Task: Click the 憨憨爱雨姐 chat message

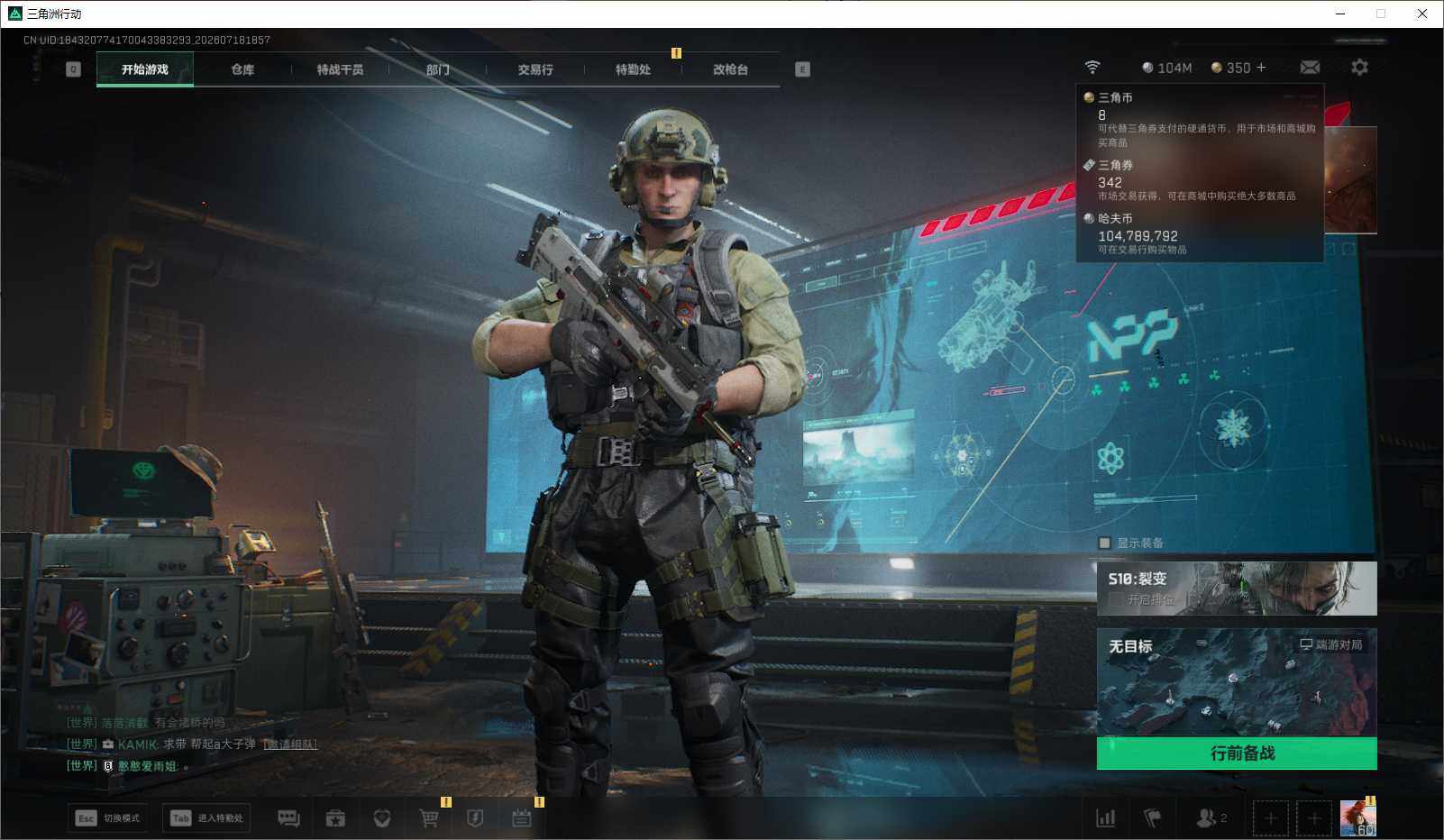Action: click(128, 766)
